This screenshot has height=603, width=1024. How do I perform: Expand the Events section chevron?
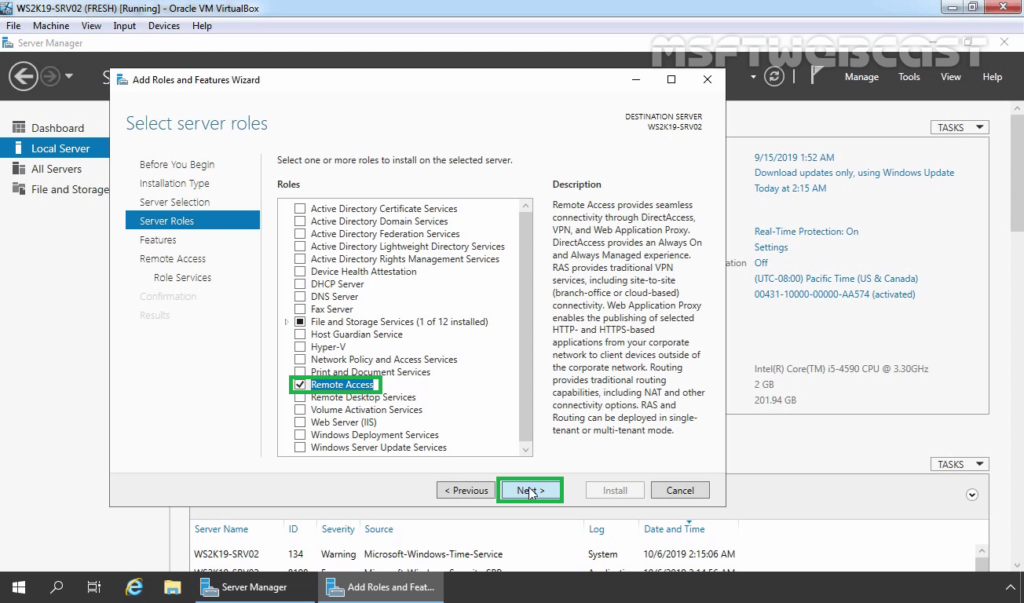point(972,495)
